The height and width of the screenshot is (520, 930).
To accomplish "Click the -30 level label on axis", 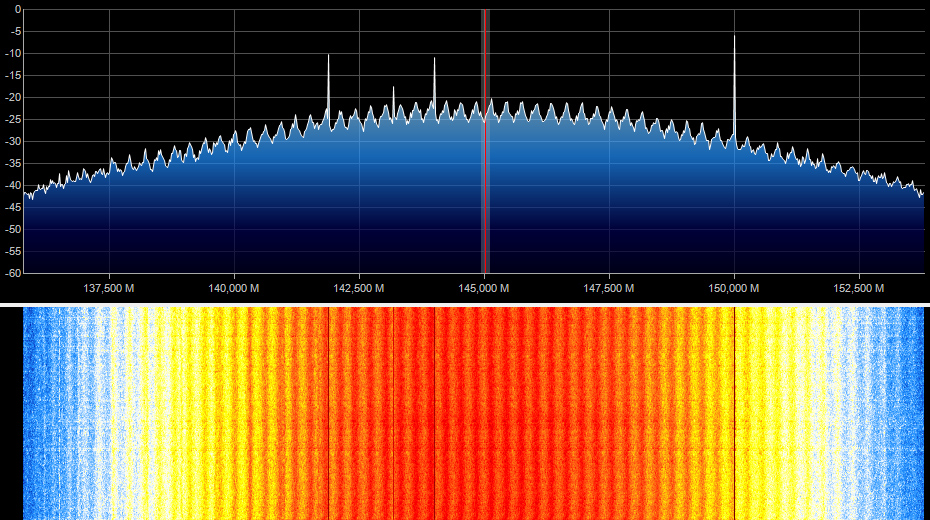I will 13,142.
